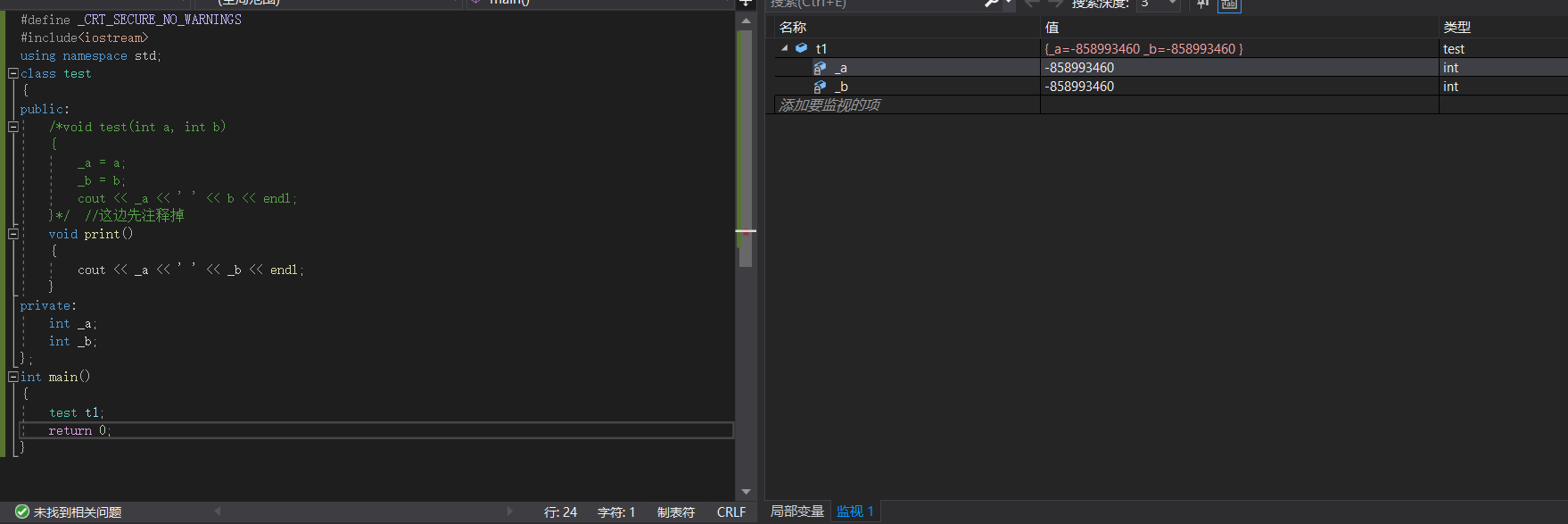
Task: Click the -858993460 value of _b
Action: tap(1079, 87)
